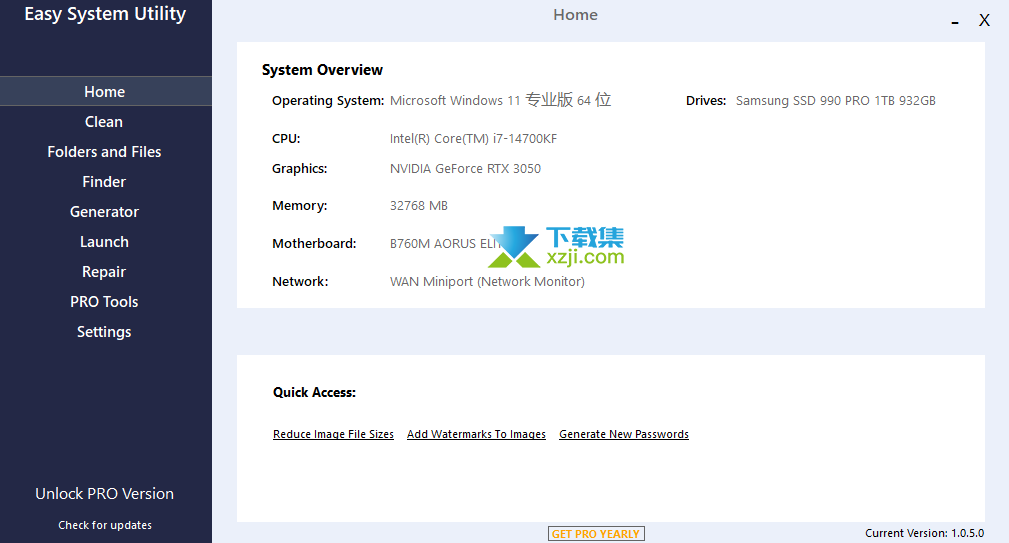Image resolution: width=1009 pixels, height=543 pixels.
Task: Open the Repair section
Action: pyautogui.click(x=104, y=272)
